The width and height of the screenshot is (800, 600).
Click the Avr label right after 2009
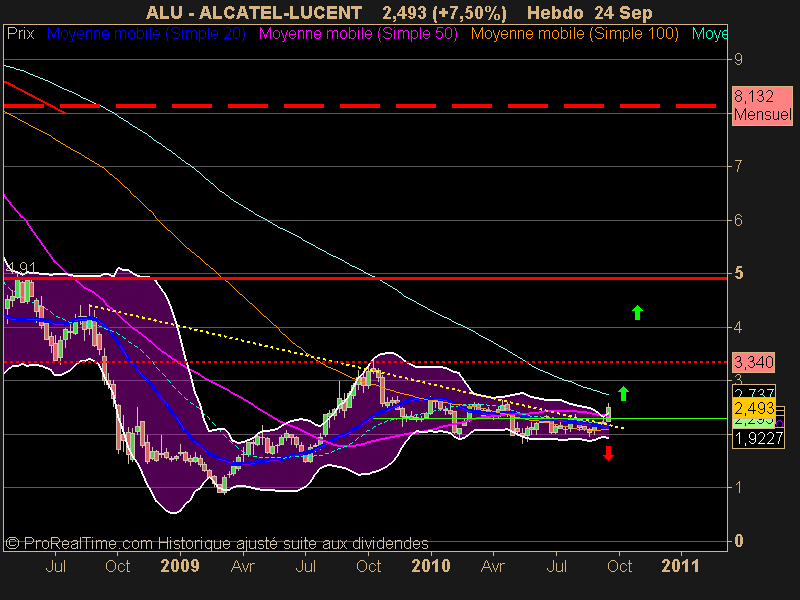242,566
